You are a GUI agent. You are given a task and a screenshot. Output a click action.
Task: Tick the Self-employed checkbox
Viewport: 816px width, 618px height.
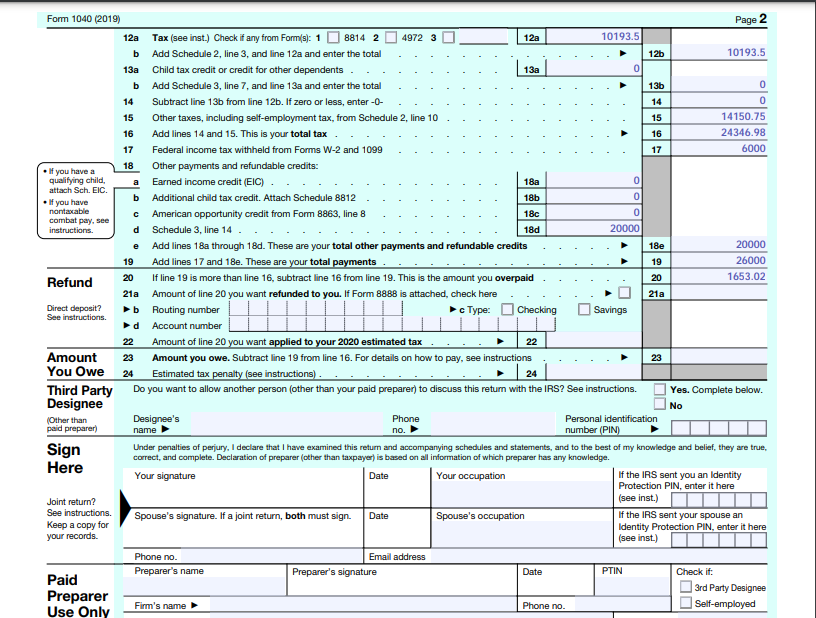(x=686, y=603)
